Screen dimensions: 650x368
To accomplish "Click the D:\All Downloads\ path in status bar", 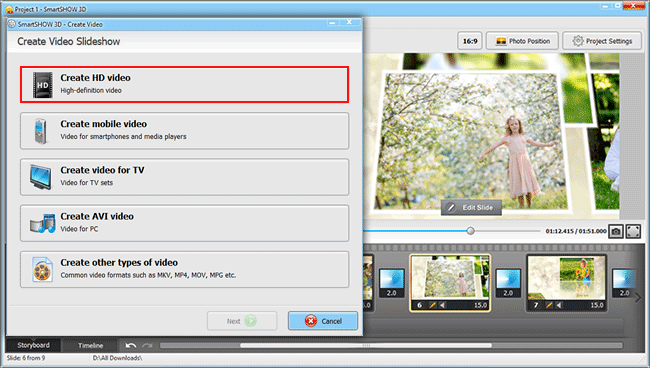I will pyautogui.click(x=117, y=358).
